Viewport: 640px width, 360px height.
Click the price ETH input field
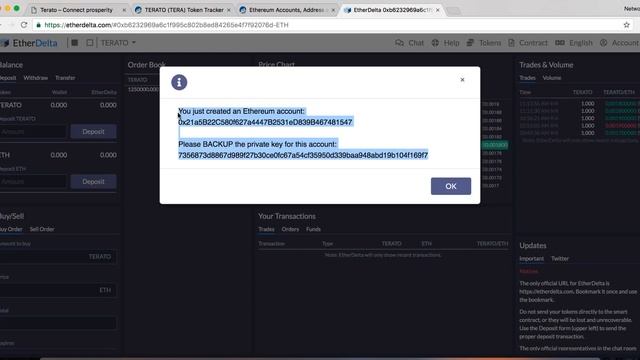[x=58, y=290]
